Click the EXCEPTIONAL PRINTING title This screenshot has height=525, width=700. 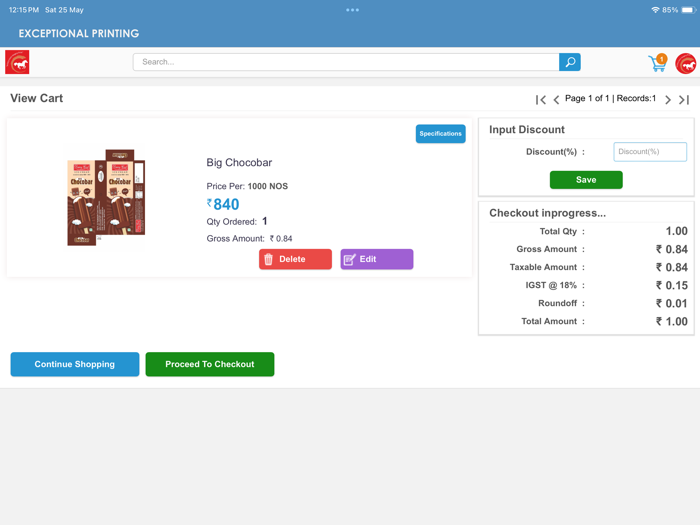tap(79, 33)
